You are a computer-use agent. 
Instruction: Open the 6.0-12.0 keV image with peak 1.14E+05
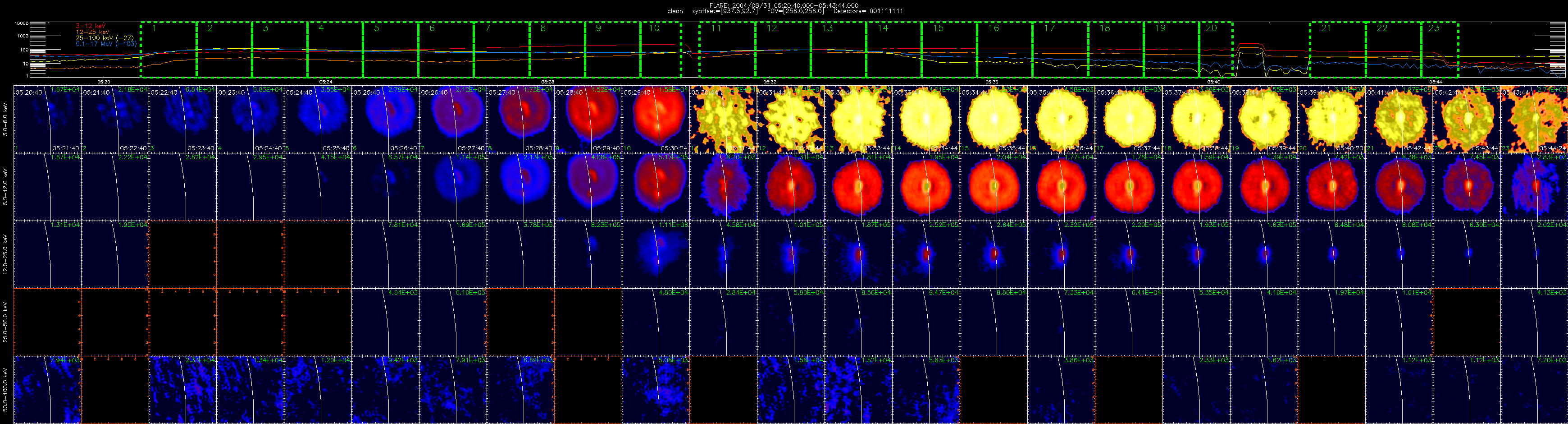pyautogui.click(x=453, y=186)
